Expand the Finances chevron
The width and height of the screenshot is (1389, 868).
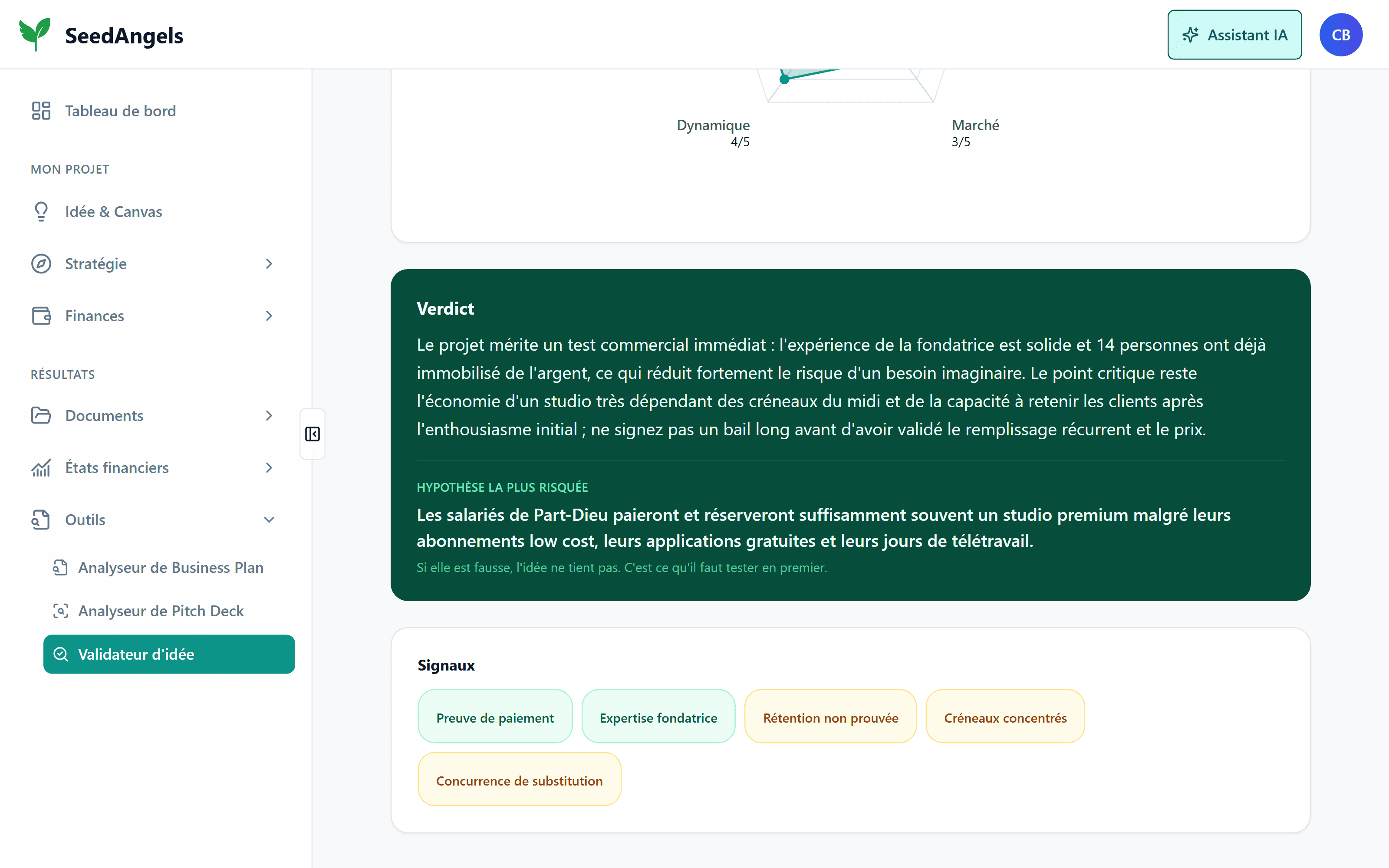269,316
